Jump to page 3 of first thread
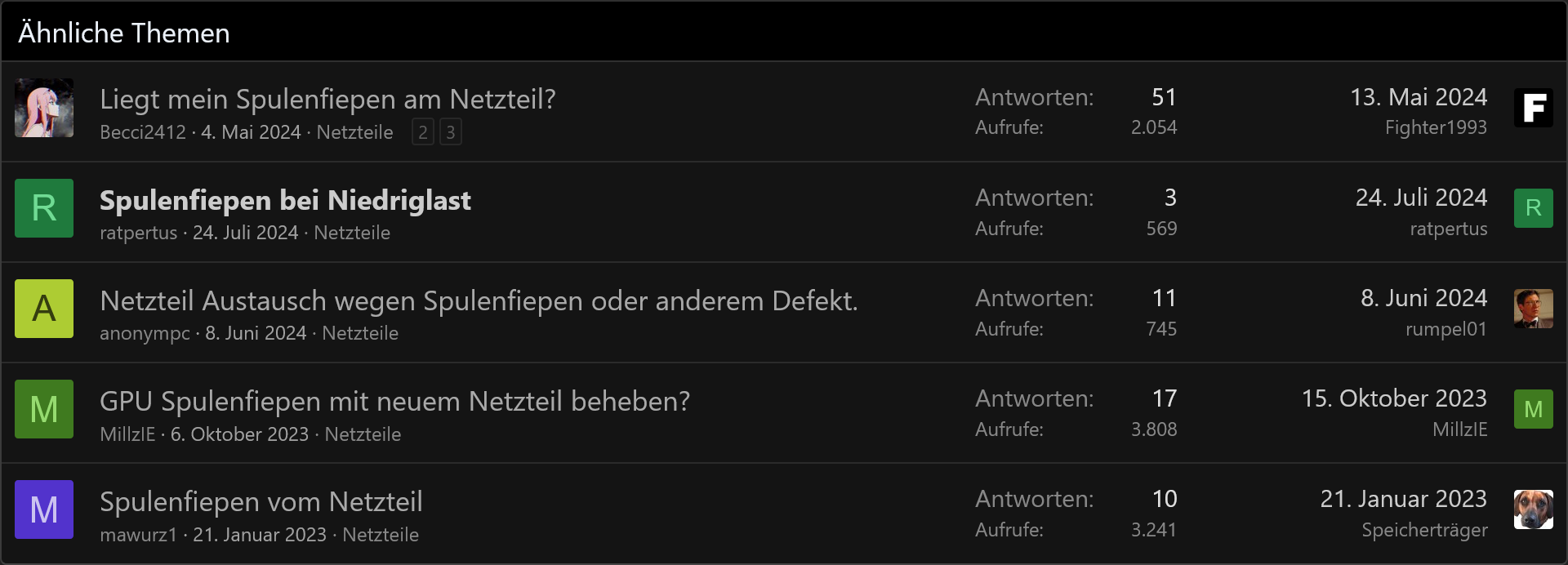1568x565 pixels. [x=451, y=132]
